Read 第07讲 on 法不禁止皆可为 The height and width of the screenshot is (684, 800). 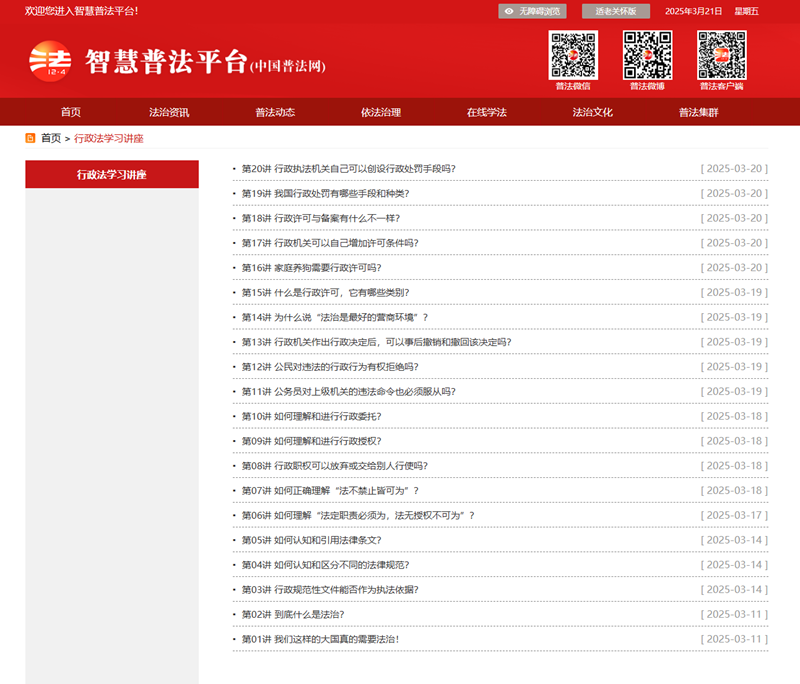(330, 491)
